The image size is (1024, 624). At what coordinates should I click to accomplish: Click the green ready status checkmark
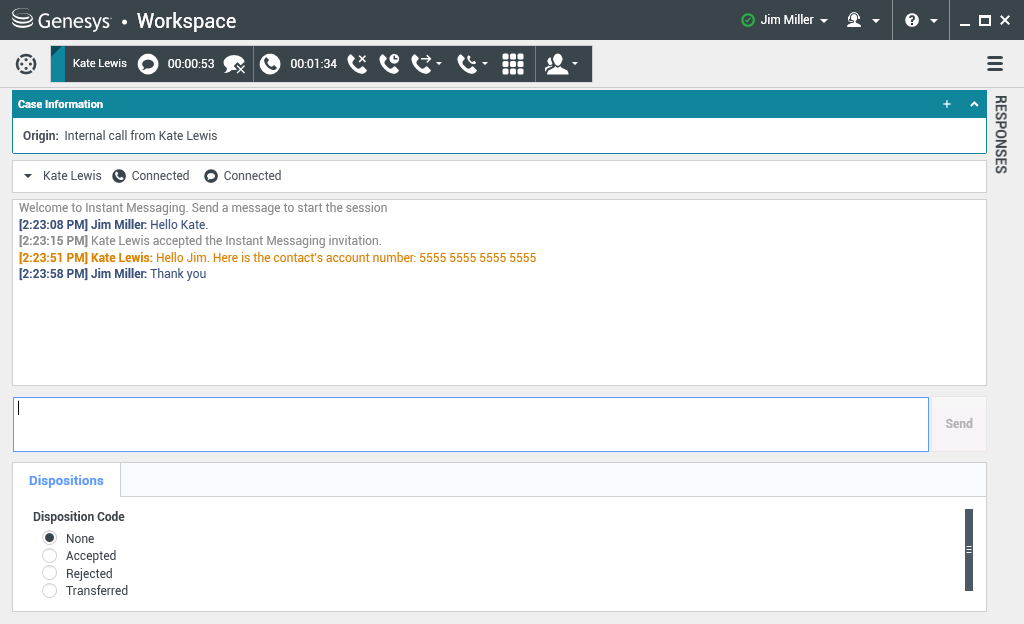pyautogui.click(x=748, y=20)
